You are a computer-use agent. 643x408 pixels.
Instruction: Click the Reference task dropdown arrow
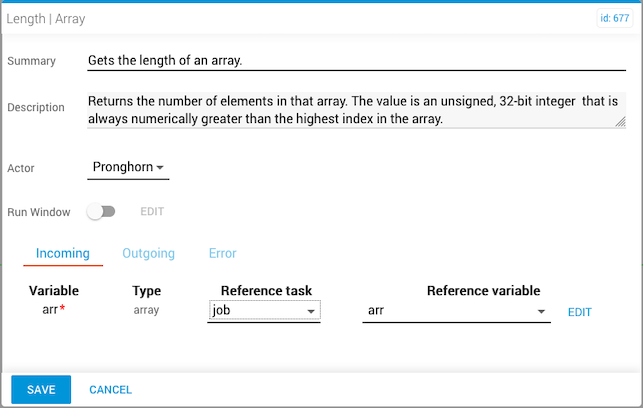[311, 312]
